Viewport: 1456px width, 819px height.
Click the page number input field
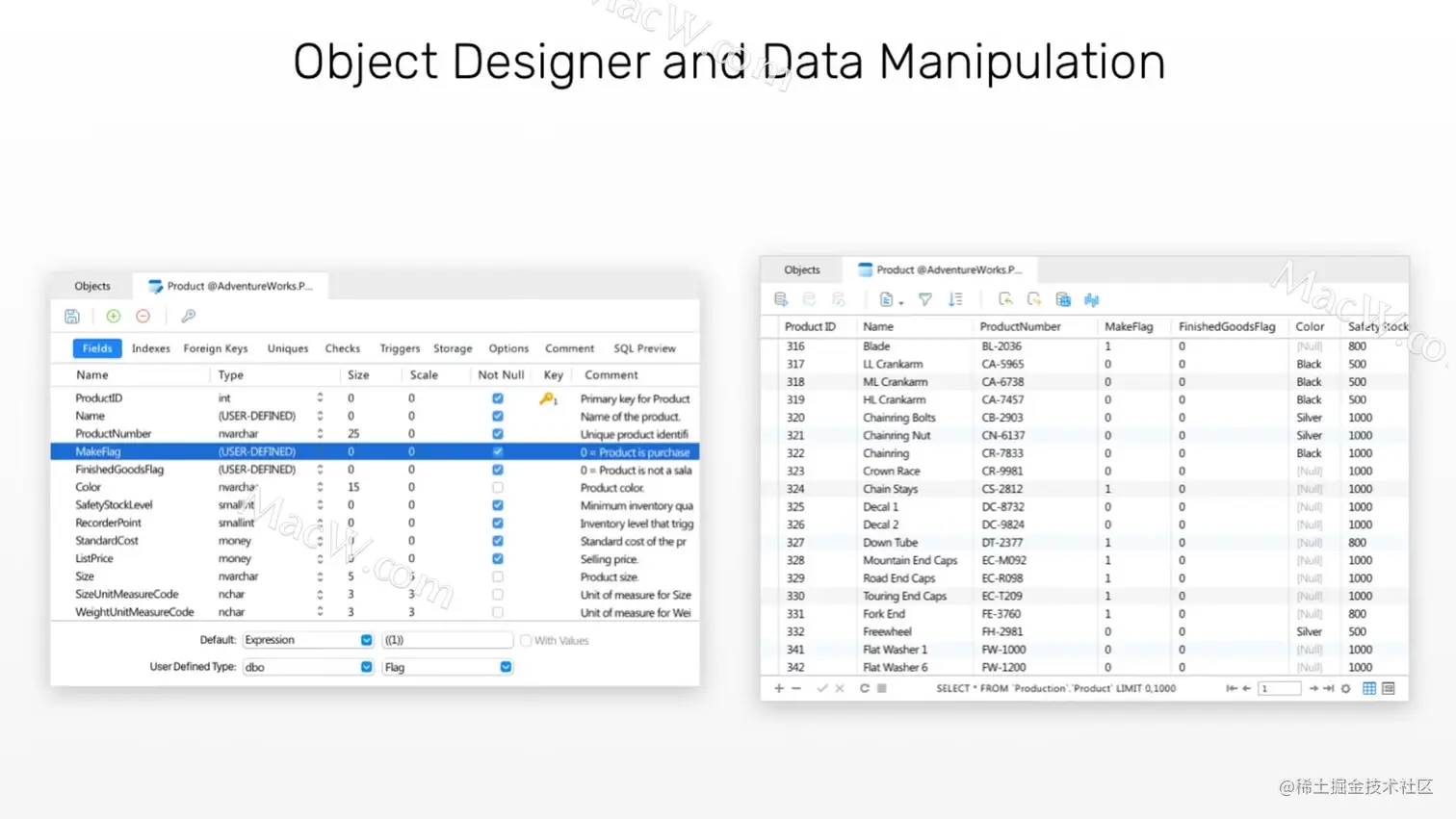point(1280,688)
